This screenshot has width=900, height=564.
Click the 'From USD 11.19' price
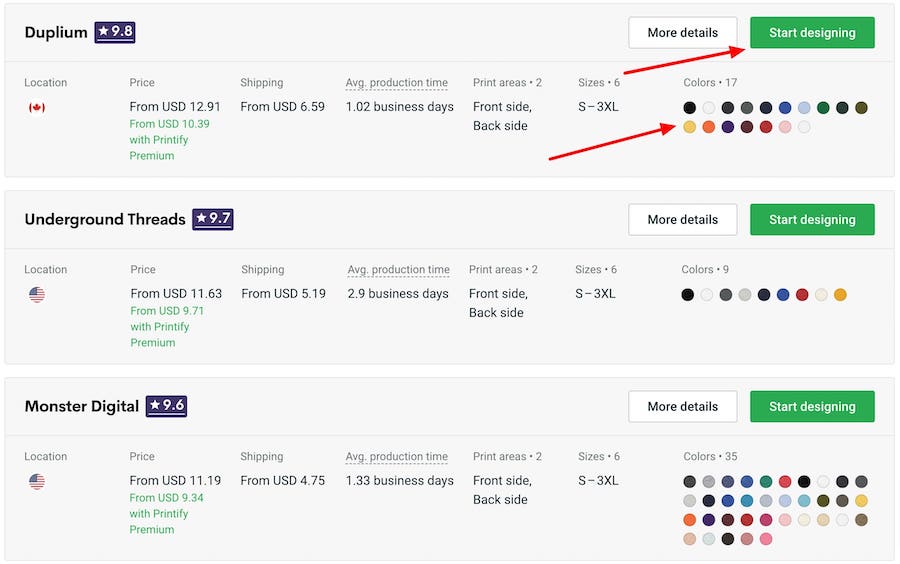(x=175, y=481)
